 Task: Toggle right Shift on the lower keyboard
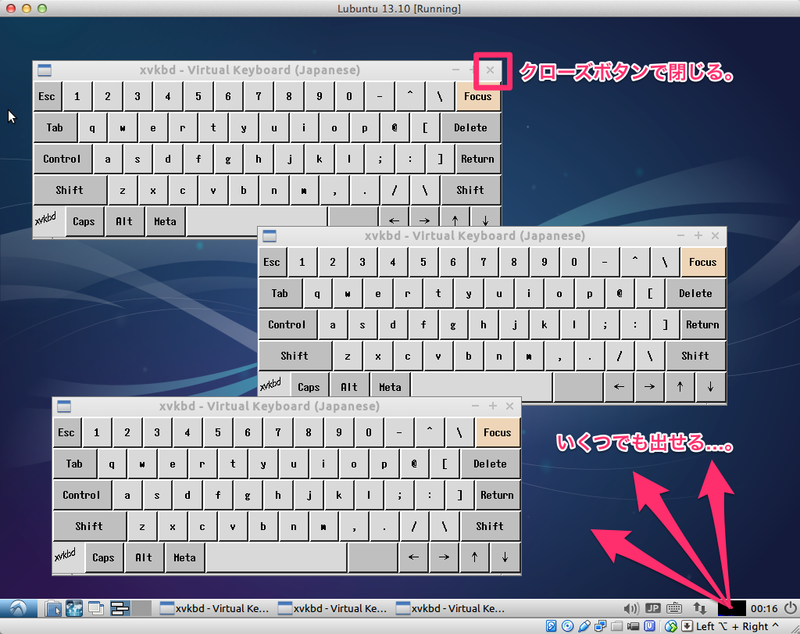click(x=490, y=526)
